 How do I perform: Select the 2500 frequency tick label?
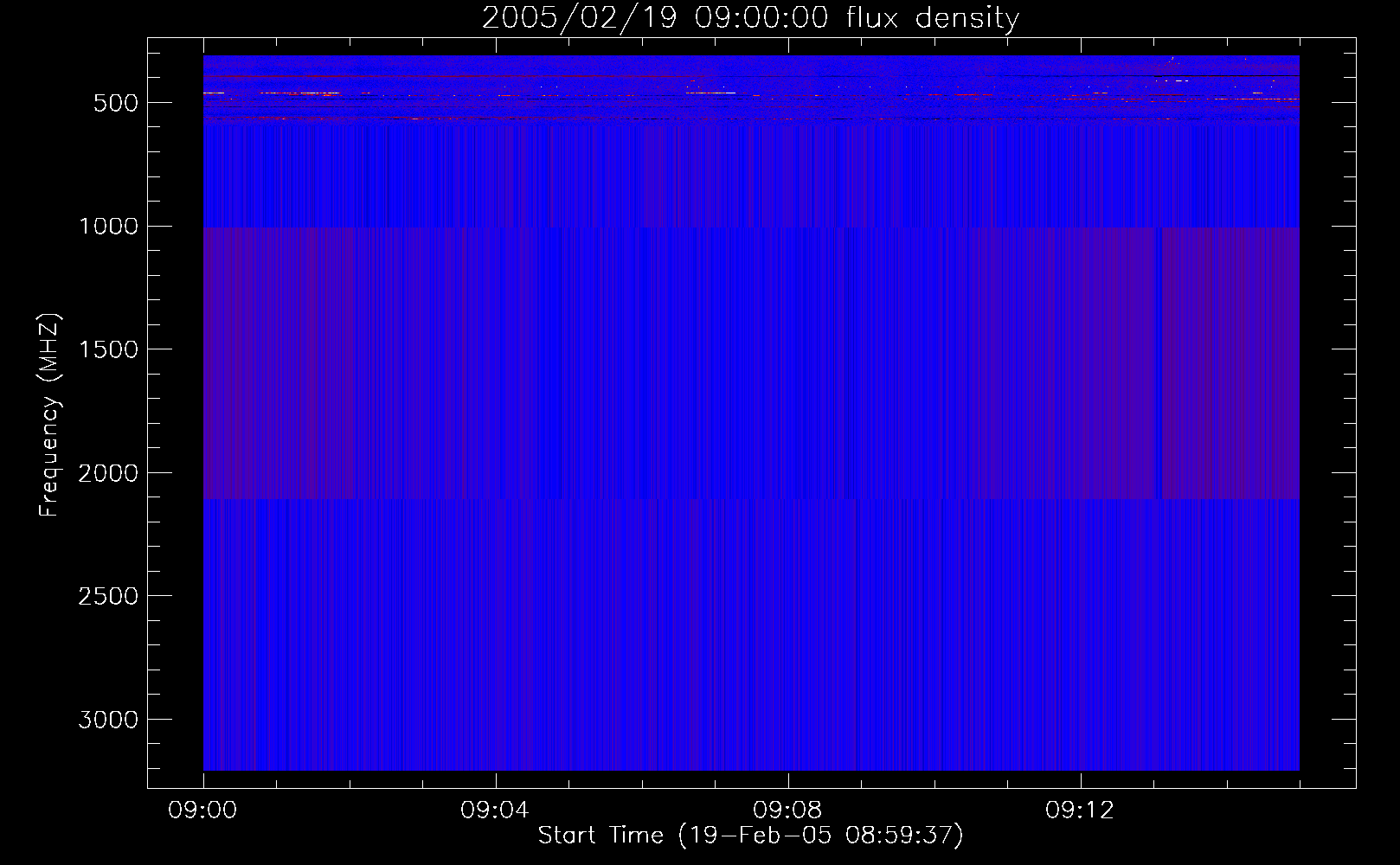click(108, 597)
